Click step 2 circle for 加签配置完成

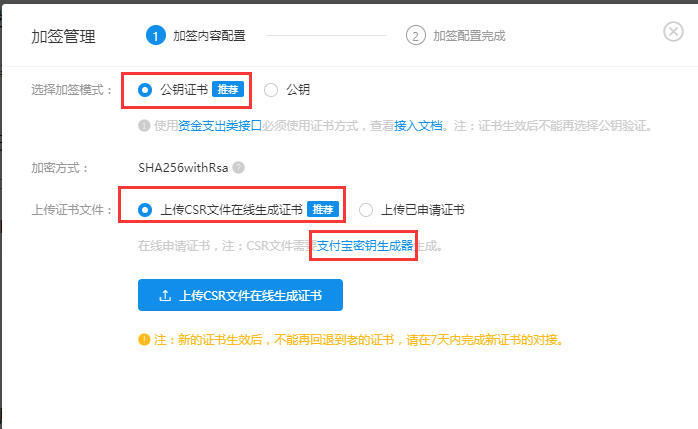point(415,36)
